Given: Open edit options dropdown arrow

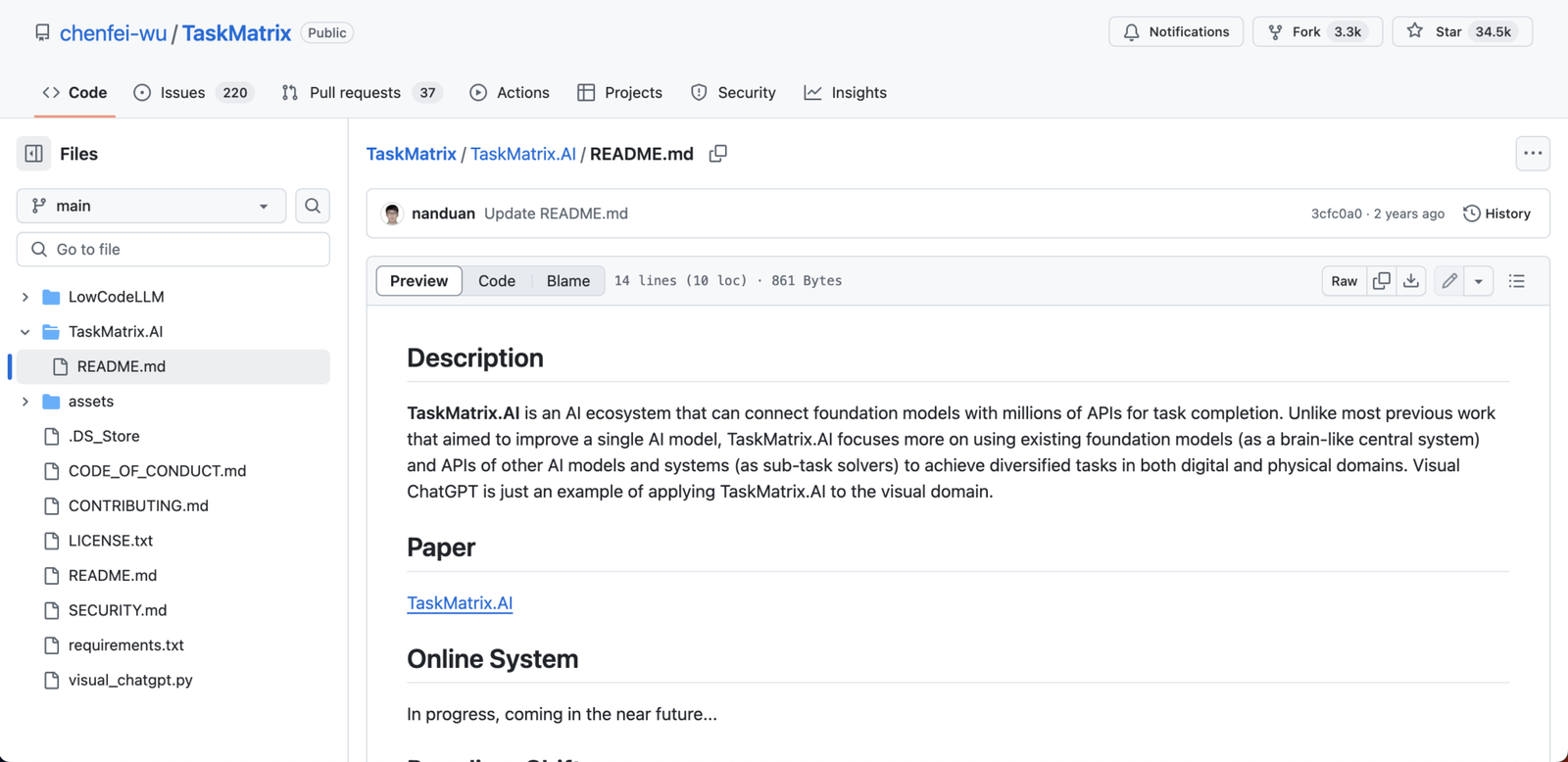Looking at the screenshot, I should tap(1479, 281).
